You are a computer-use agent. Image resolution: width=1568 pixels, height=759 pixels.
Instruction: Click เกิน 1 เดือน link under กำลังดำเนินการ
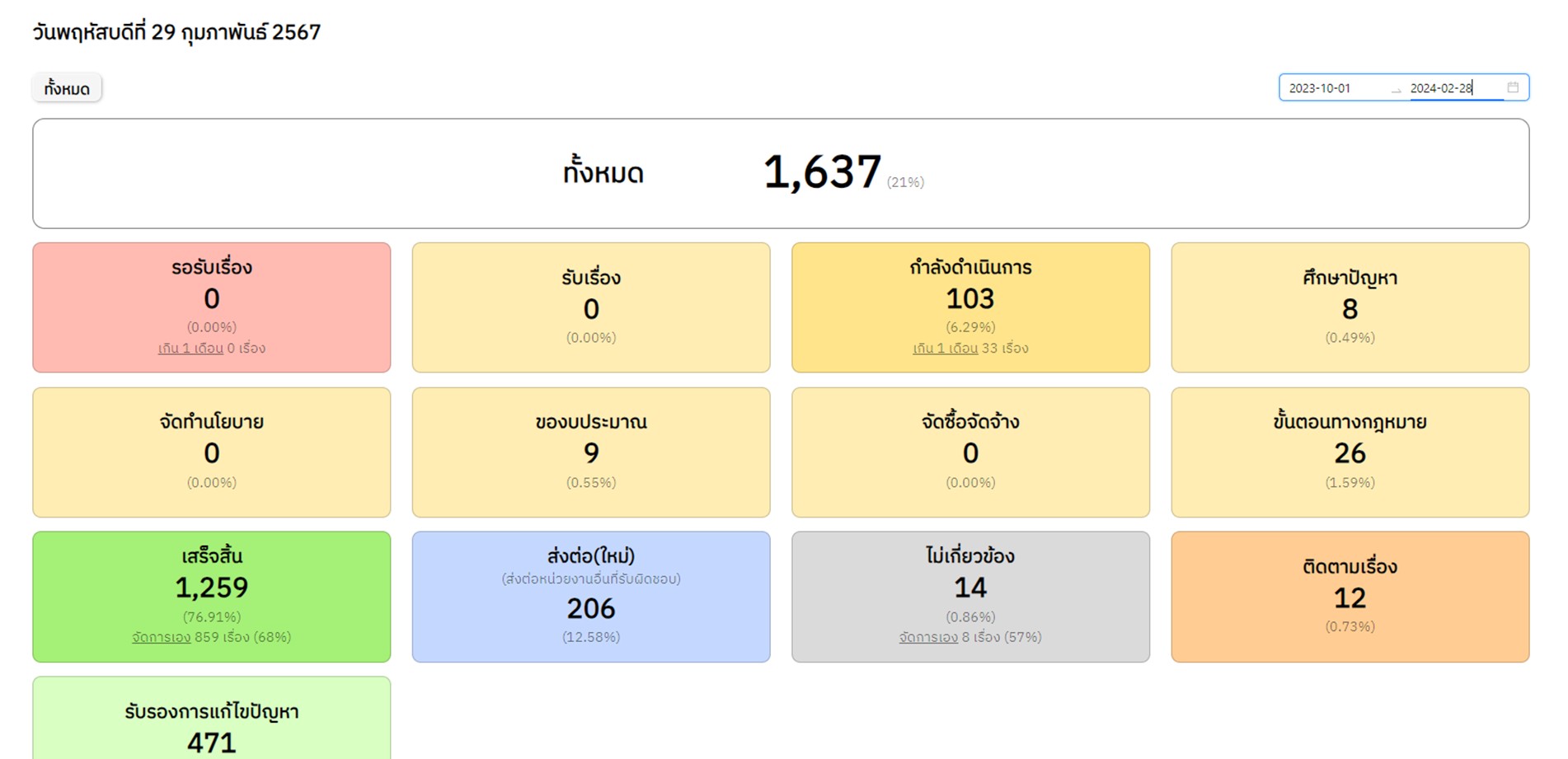[x=945, y=349]
